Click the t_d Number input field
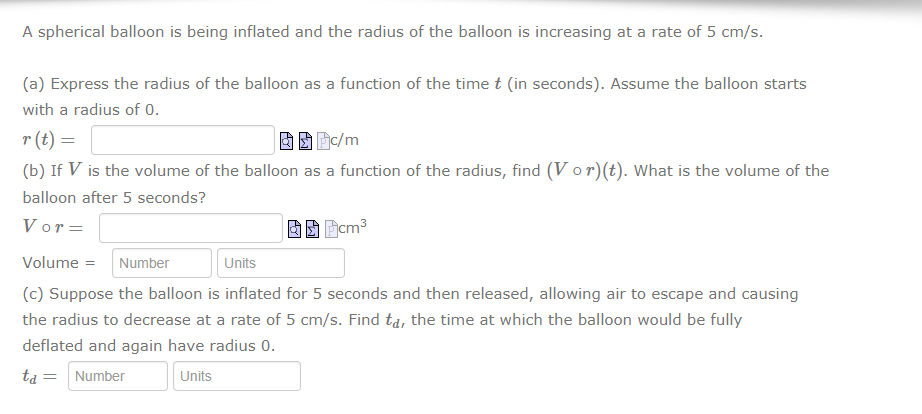This screenshot has width=922, height=414. coord(118,377)
